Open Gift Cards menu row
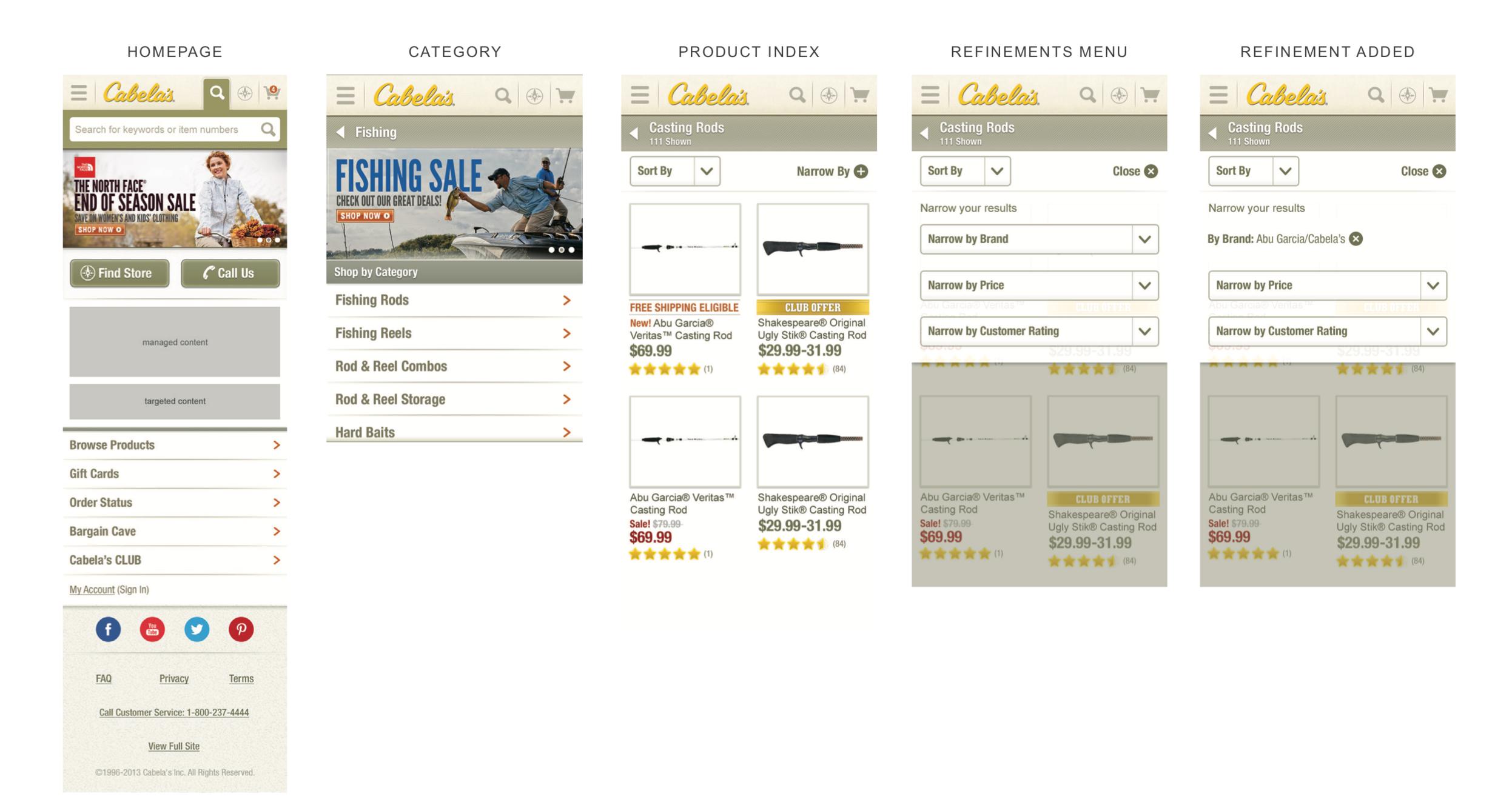Image resolution: width=1512 pixels, height=805 pixels. pyautogui.click(x=175, y=473)
